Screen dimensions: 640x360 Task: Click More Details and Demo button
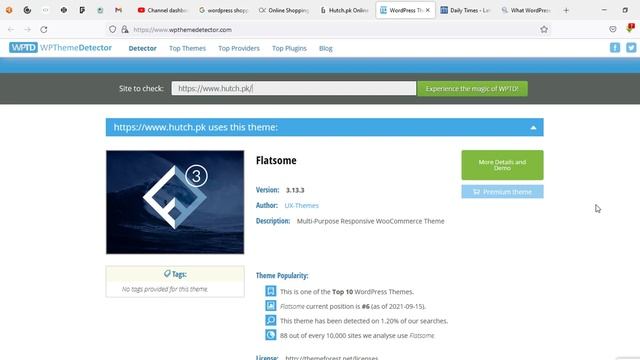502,165
